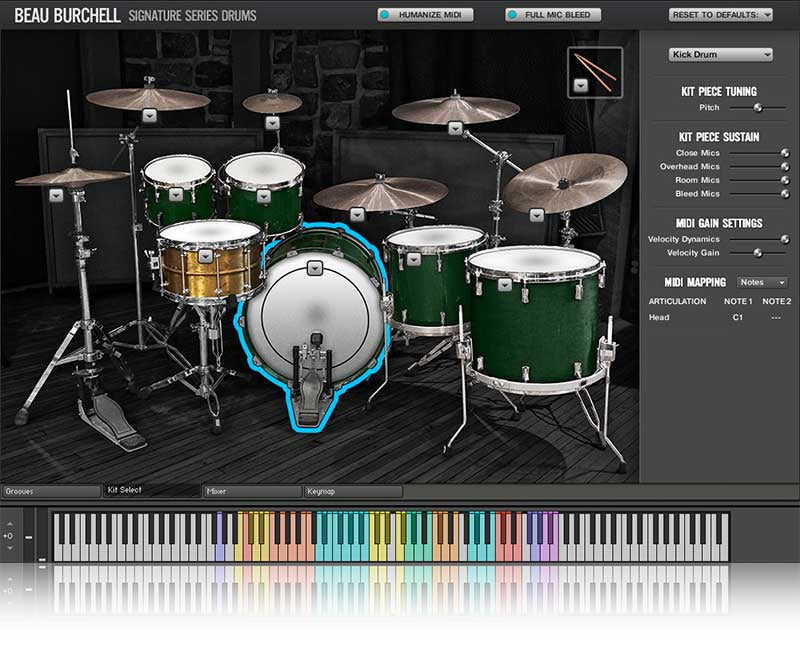This screenshot has width=800, height=662.
Task: Open the left rack tom dropdown arrow
Action: [176, 194]
